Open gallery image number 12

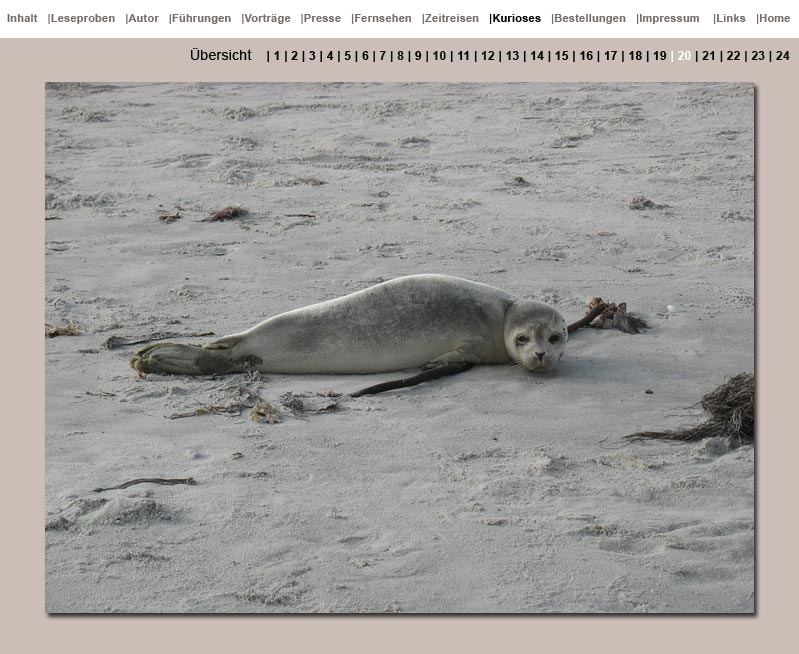coord(488,56)
